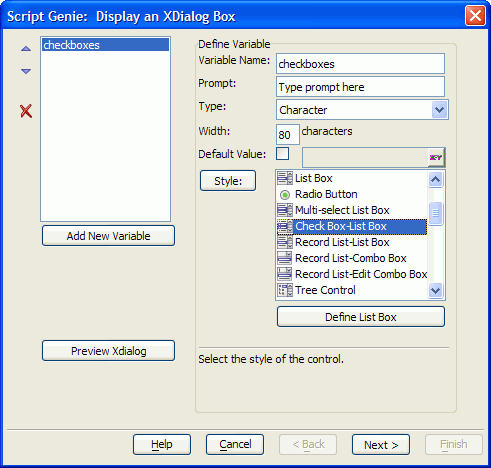This screenshot has width=491, height=468.
Task: Click the Prompt input field
Action: point(360,87)
